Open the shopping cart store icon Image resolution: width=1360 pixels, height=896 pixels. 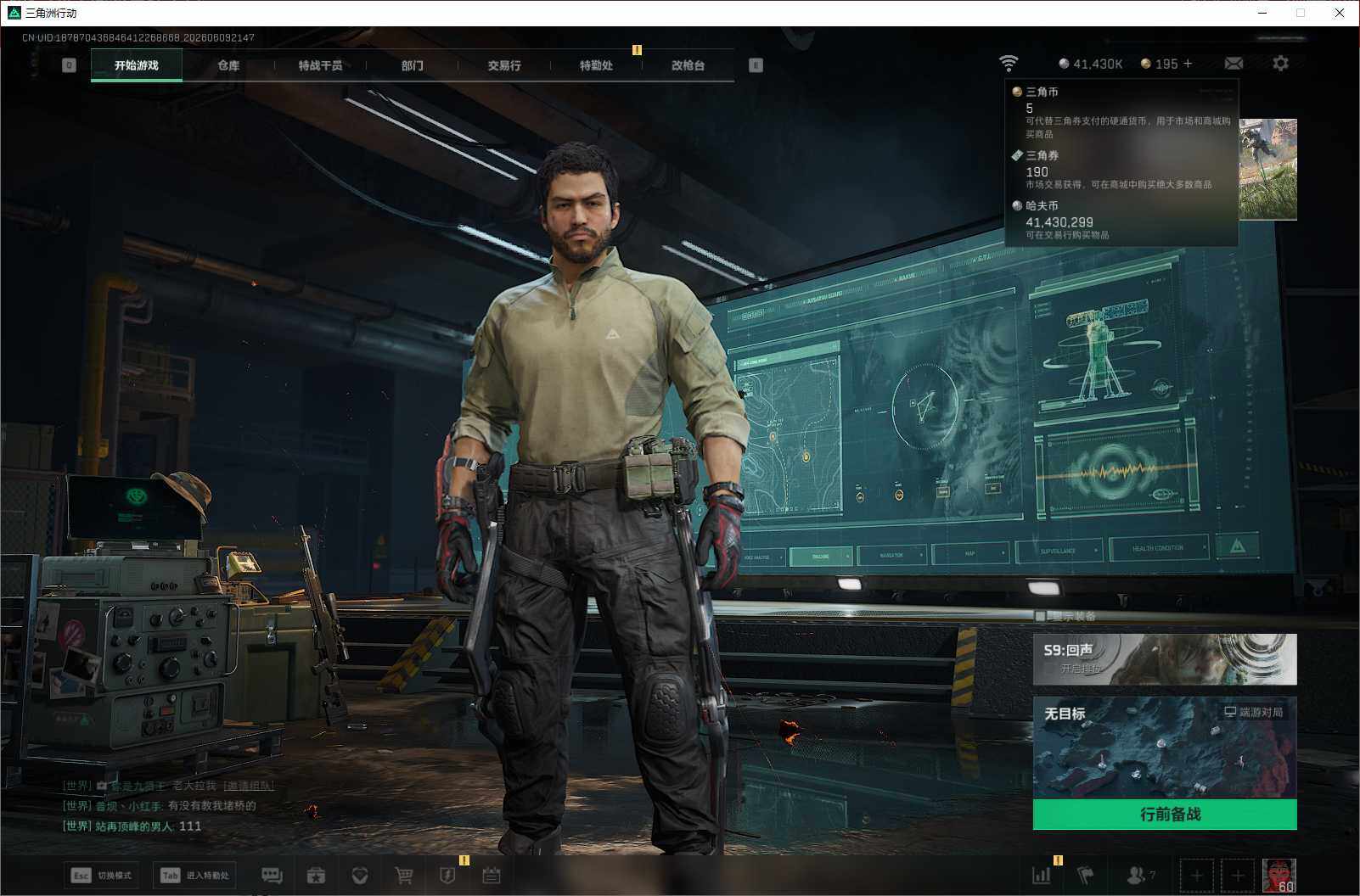[x=404, y=876]
